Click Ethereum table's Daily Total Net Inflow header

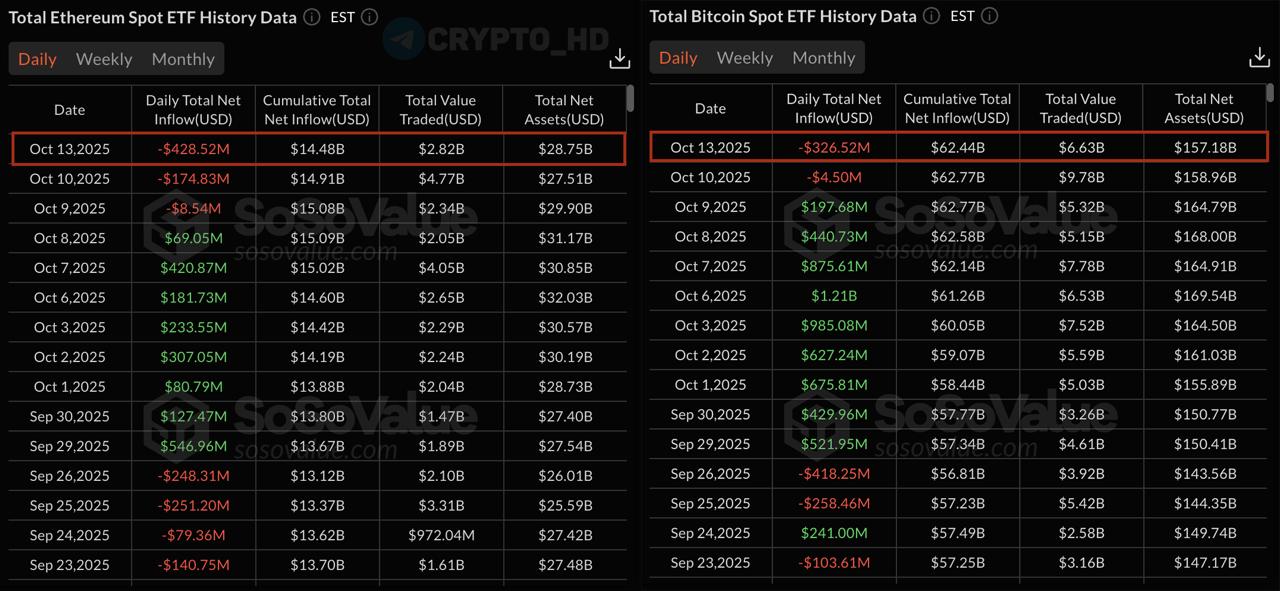[x=193, y=109]
